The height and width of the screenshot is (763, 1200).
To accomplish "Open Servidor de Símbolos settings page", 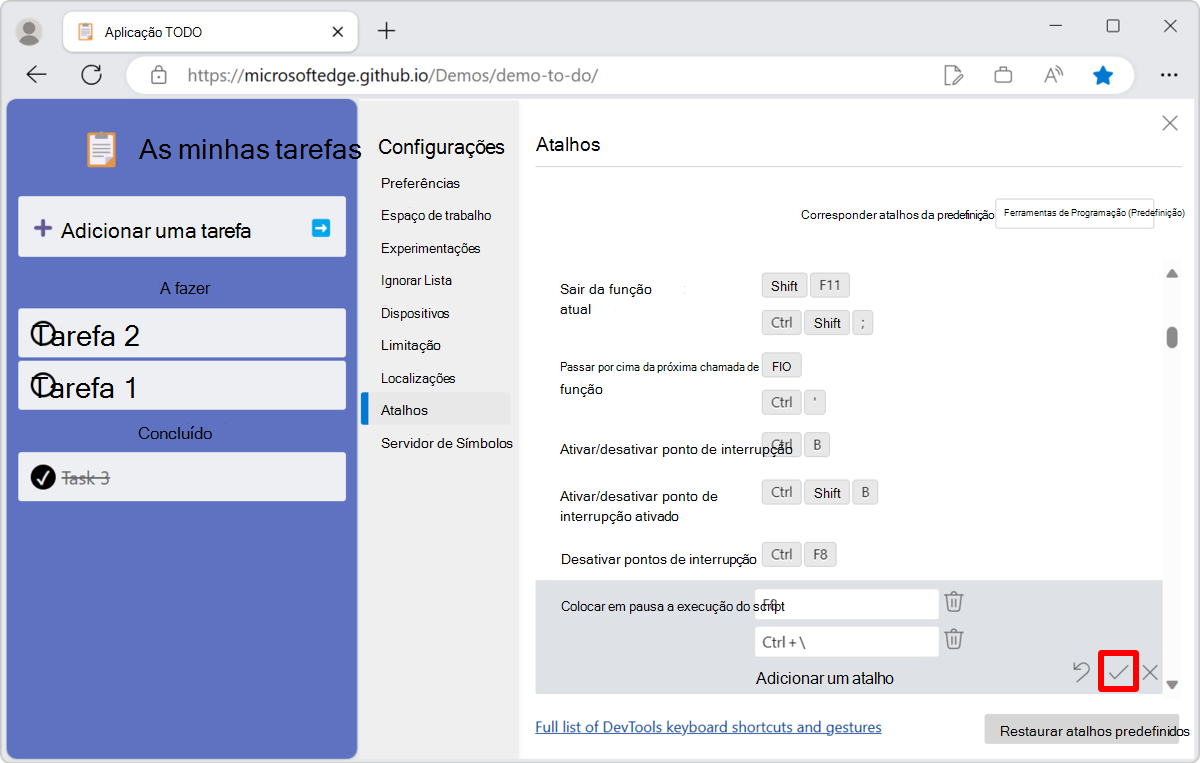I will click(446, 443).
